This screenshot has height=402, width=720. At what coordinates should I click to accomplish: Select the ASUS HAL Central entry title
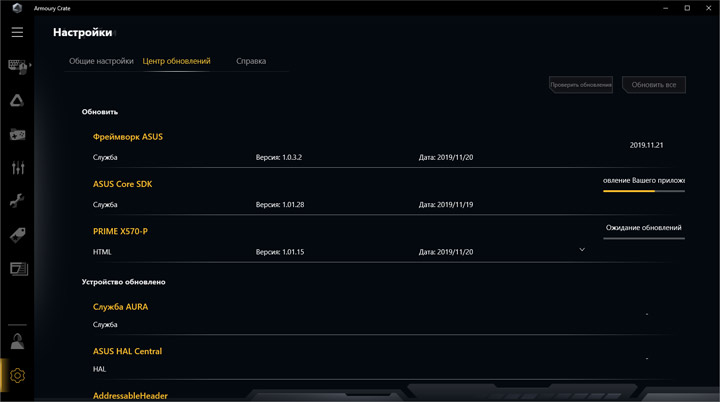coord(127,351)
